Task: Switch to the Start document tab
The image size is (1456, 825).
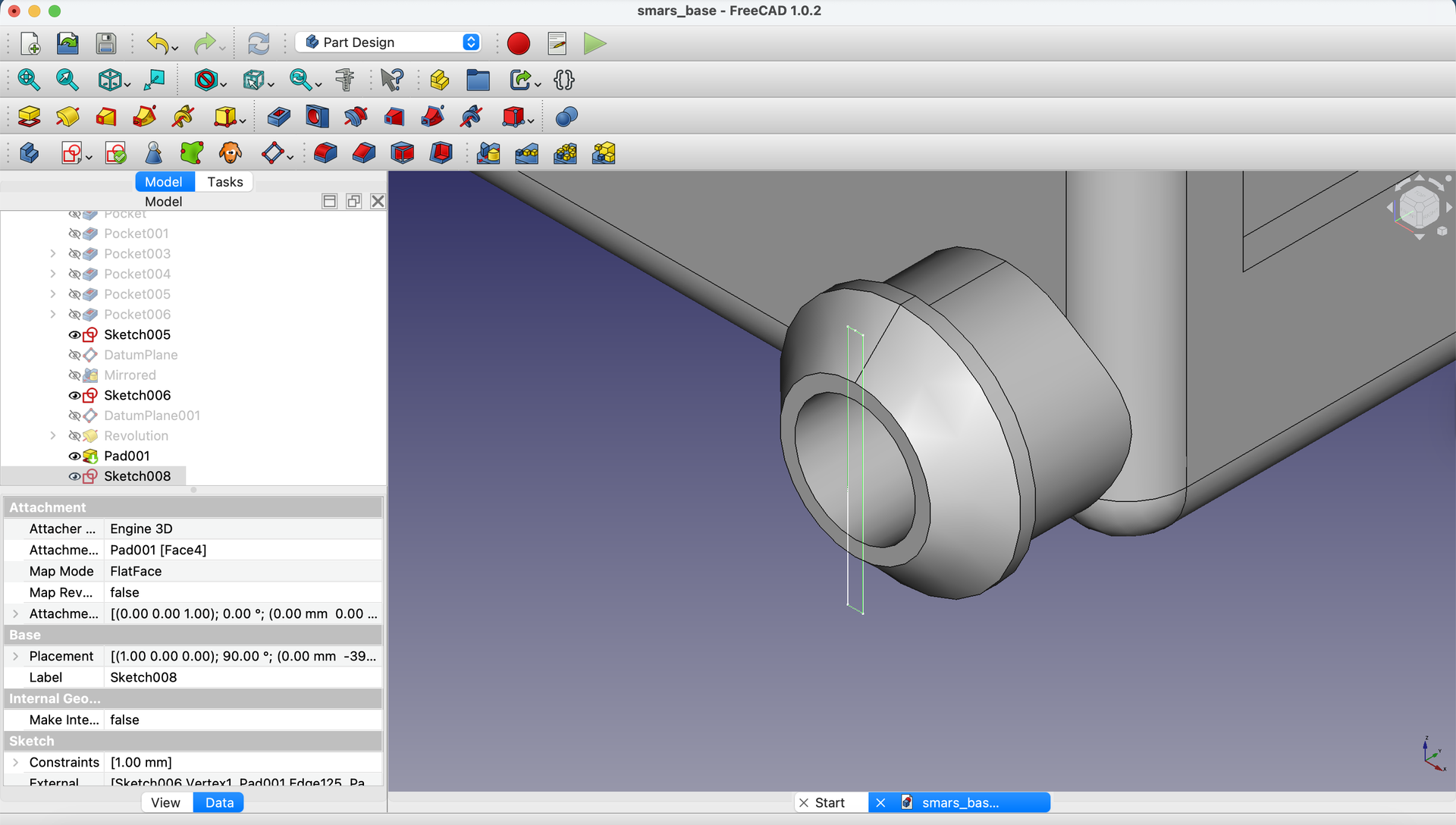Action: pyautogui.click(x=830, y=802)
